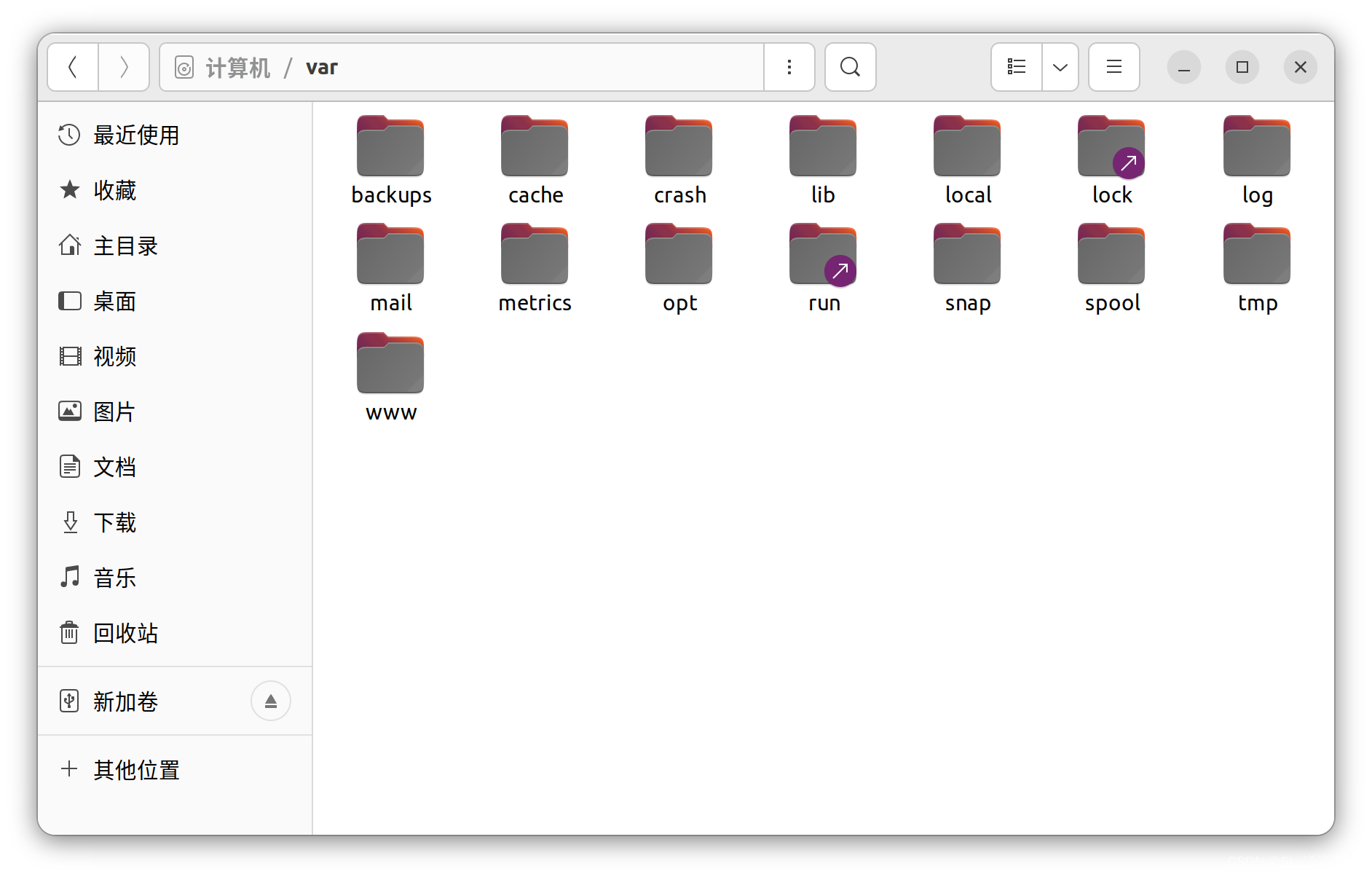
Task: Open the 下载 sidebar entry
Action: coord(114,522)
